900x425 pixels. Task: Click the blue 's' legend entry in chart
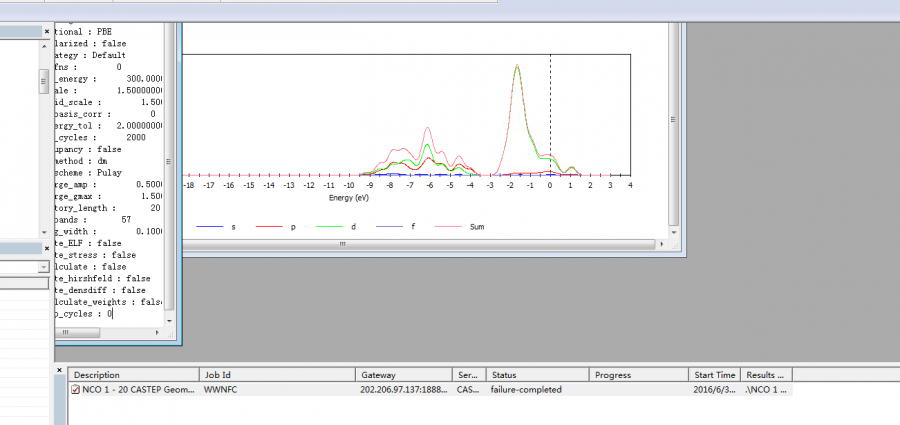(216, 227)
